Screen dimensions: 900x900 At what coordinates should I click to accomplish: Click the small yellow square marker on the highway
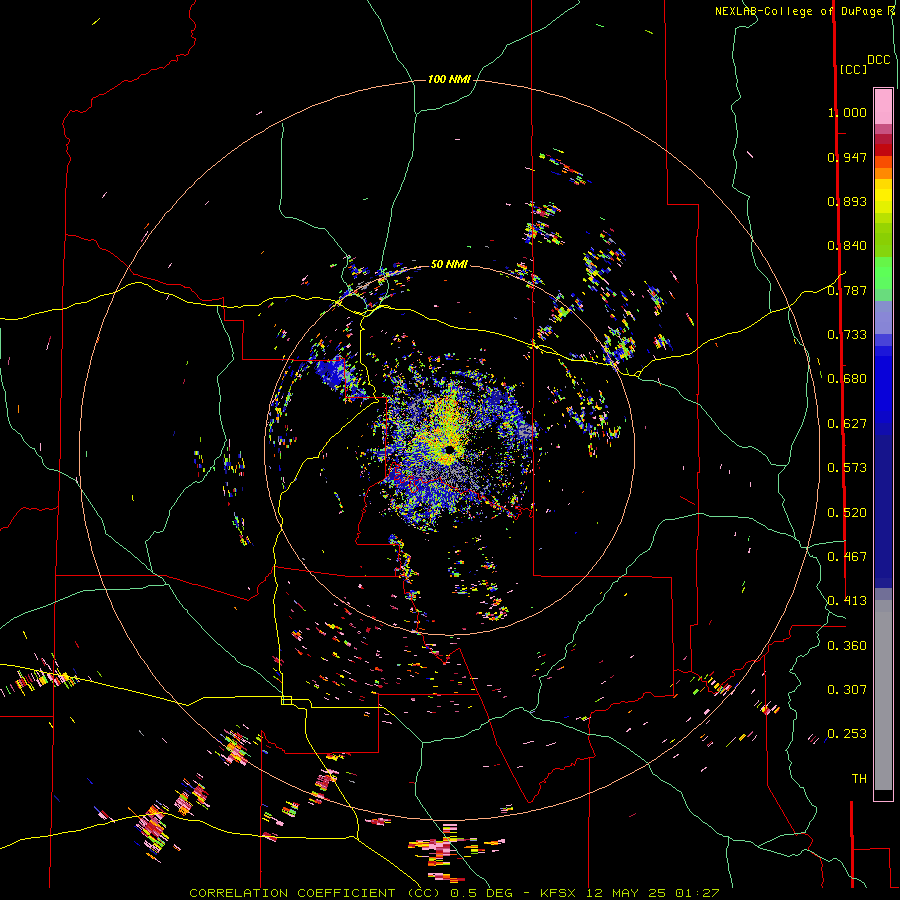(x=286, y=700)
